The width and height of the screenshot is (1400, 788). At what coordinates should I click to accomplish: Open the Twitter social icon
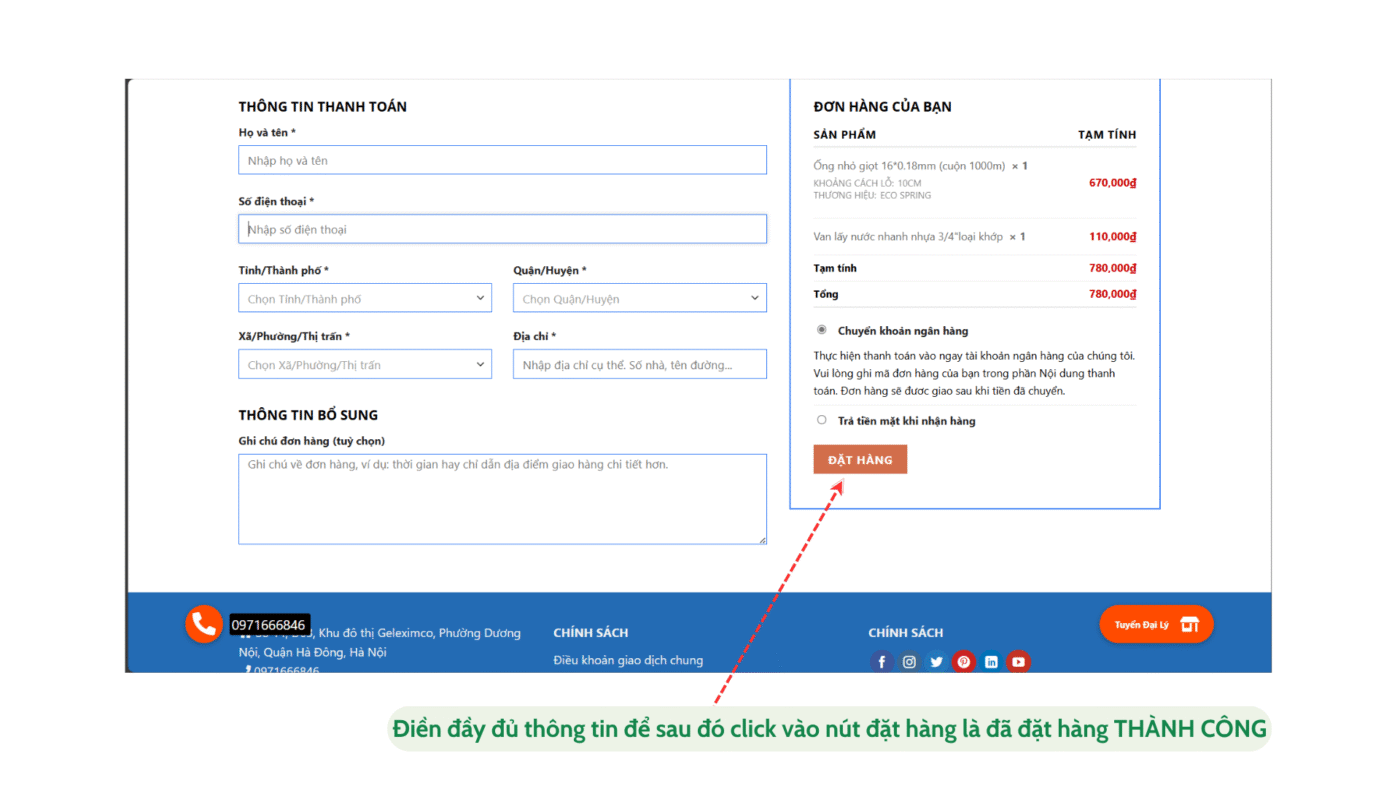tap(936, 662)
